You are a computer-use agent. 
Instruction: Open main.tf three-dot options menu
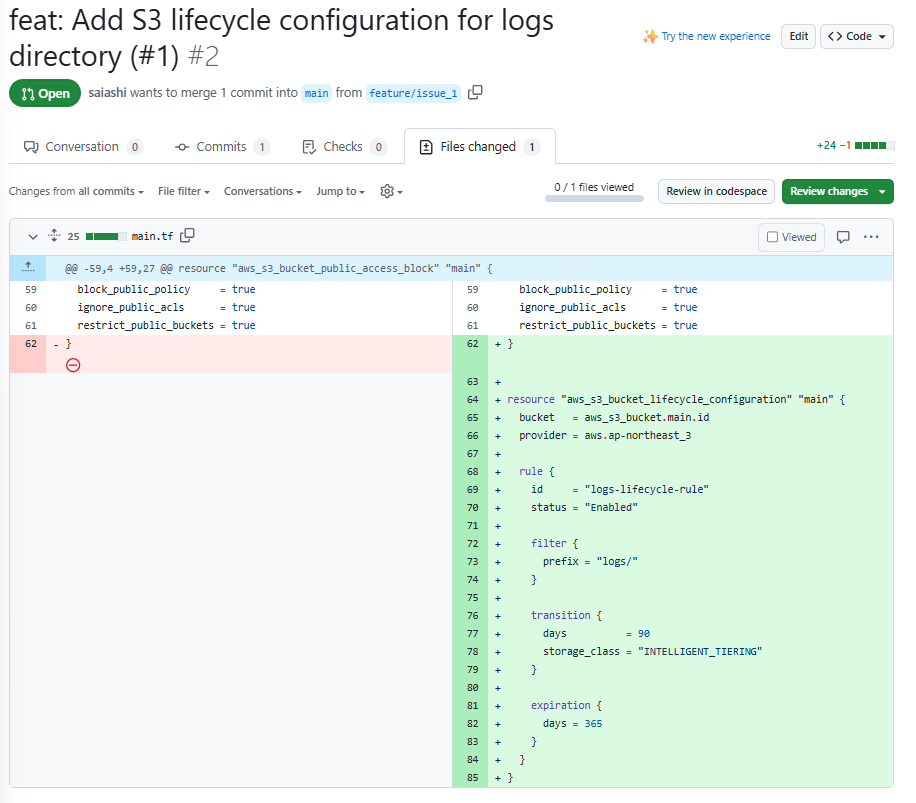click(870, 237)
